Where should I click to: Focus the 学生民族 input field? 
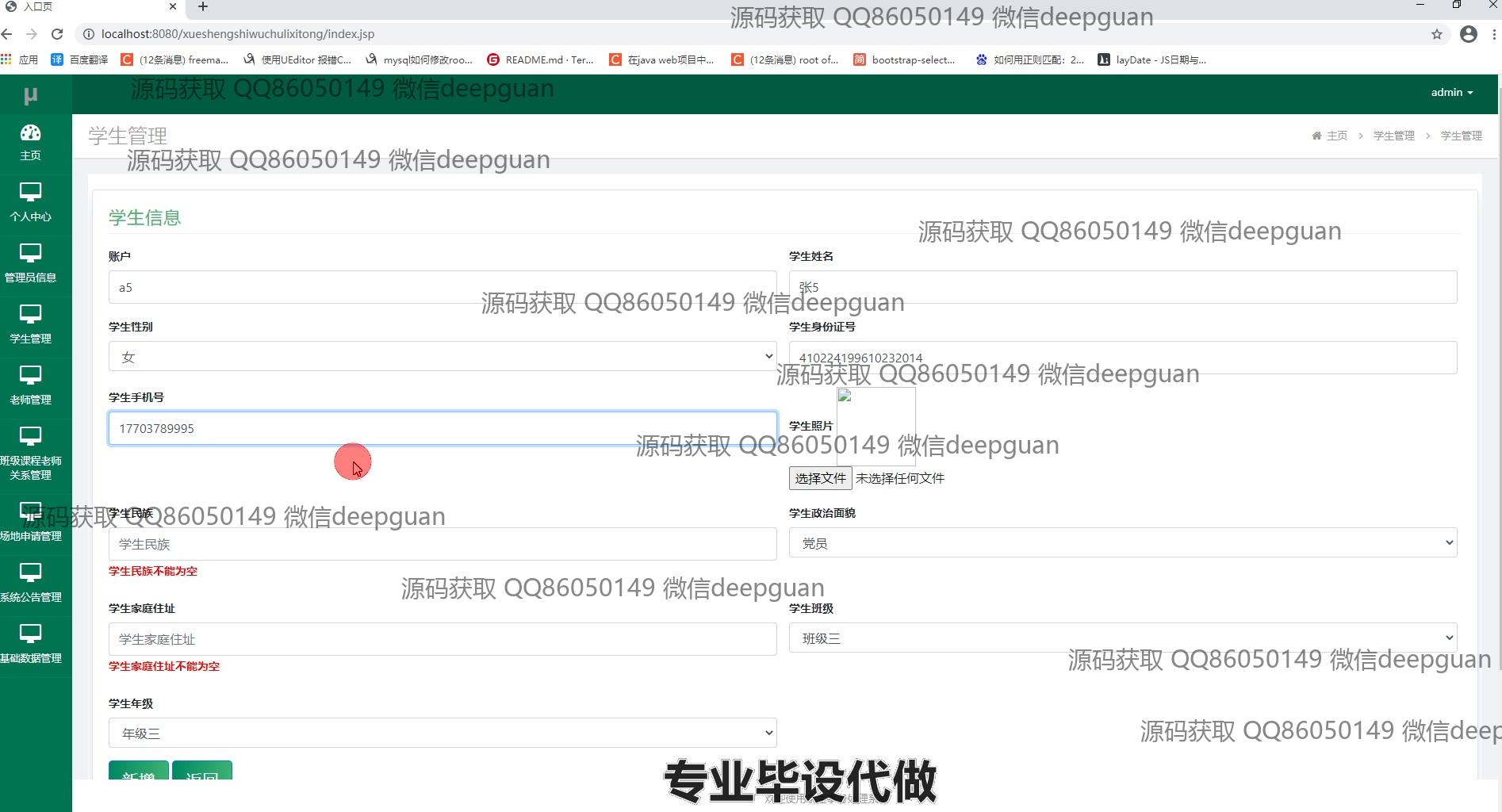click(442, 544)
